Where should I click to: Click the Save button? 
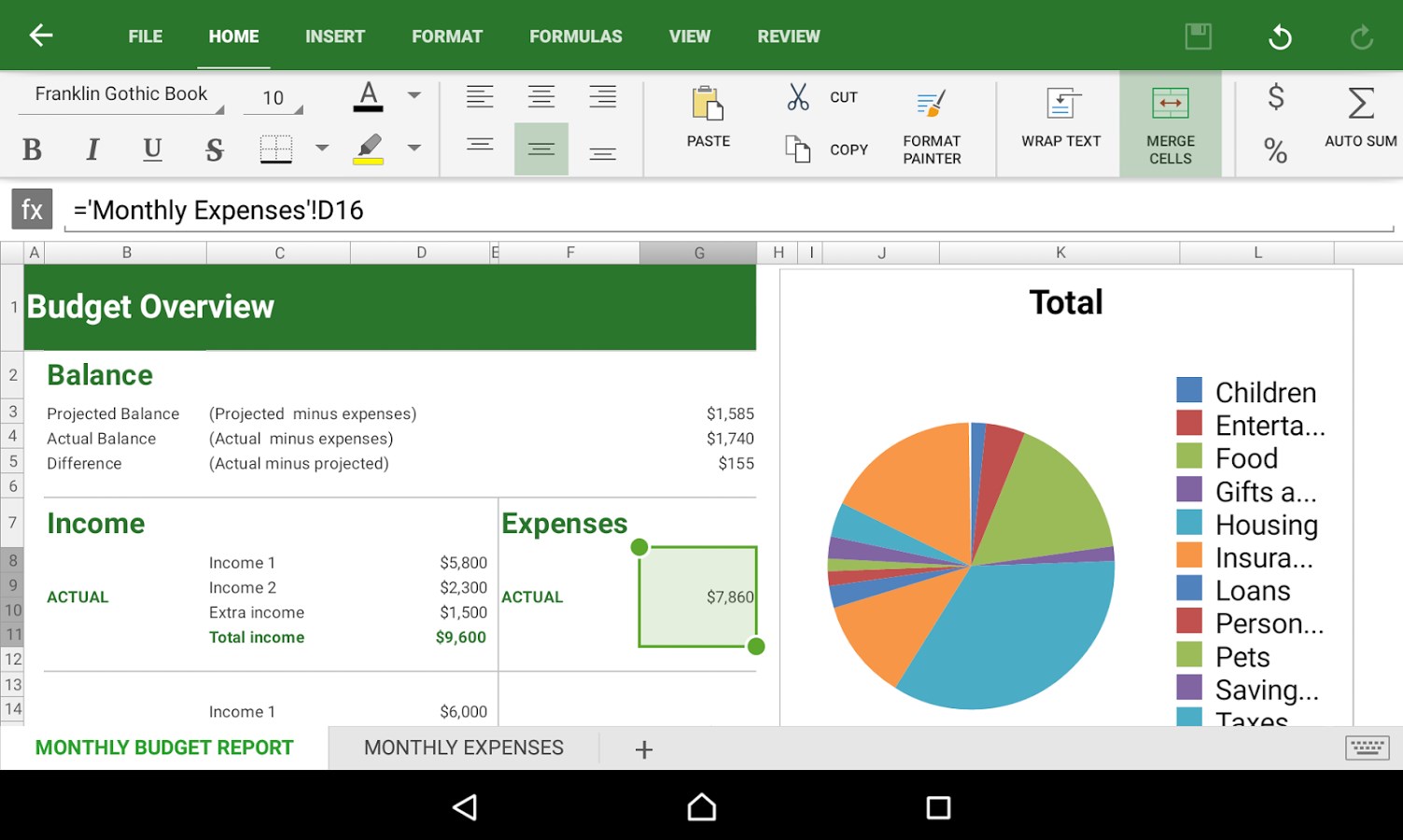[x=1198, y=35]
